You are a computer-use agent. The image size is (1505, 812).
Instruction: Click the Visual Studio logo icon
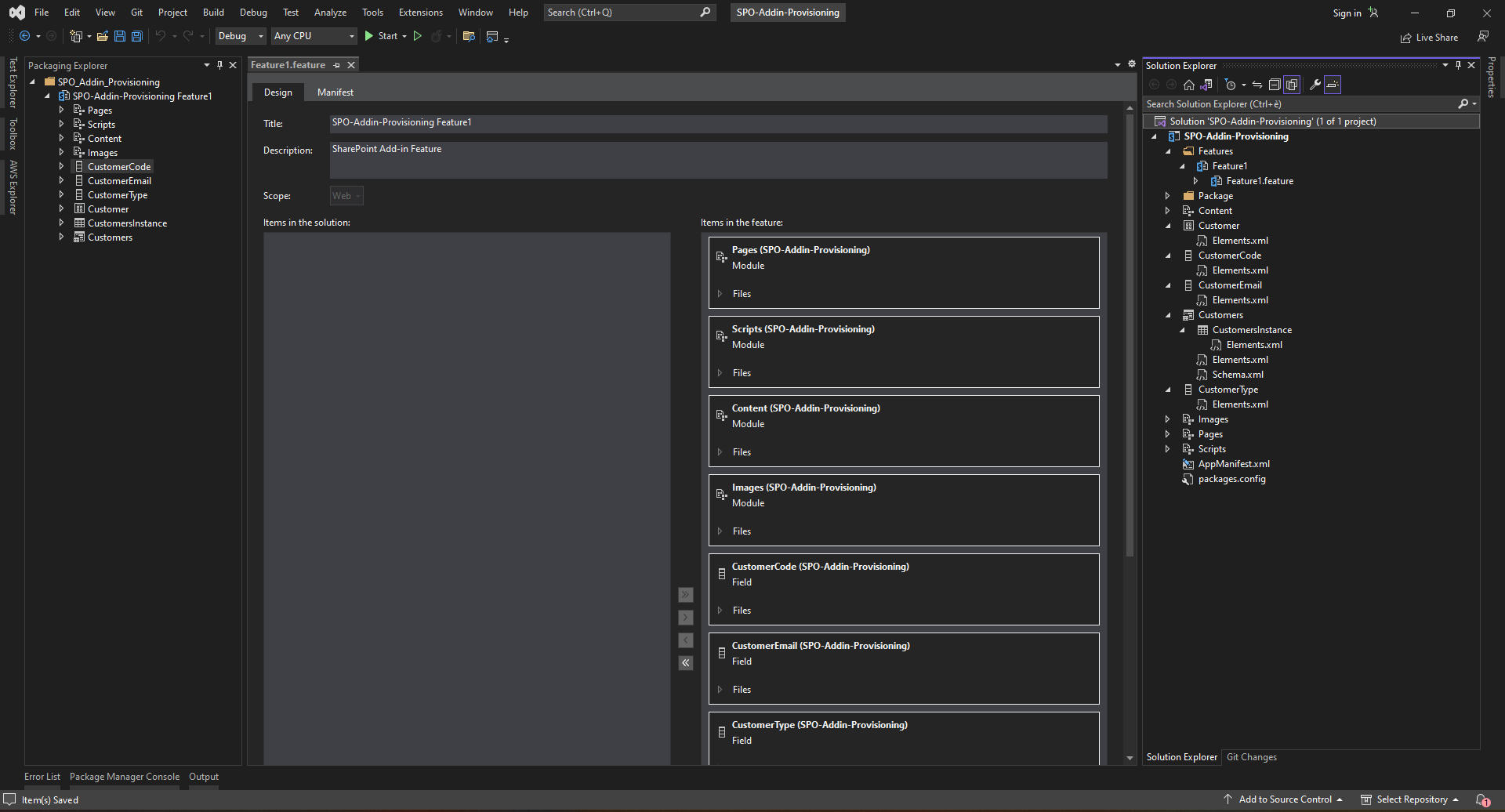16,13
